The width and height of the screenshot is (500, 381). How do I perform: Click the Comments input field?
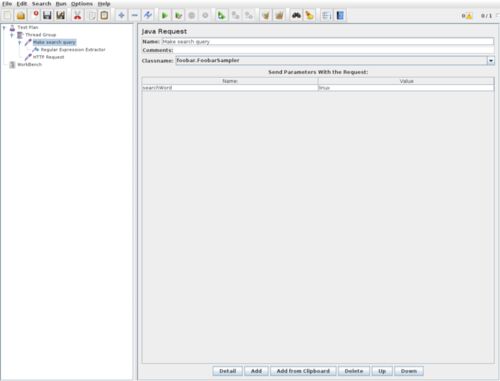point(333,50)
